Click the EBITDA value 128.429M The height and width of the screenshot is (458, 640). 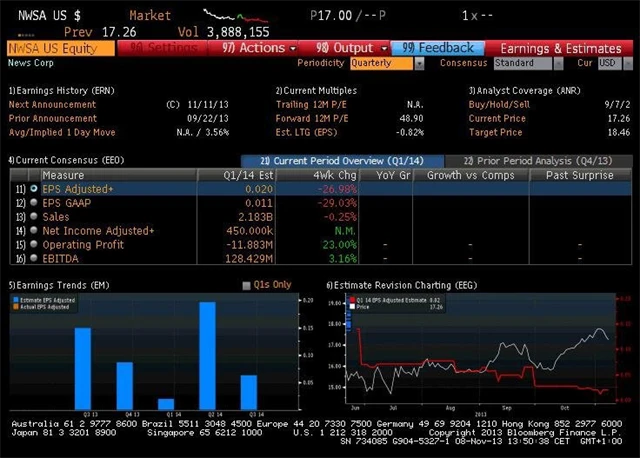[249, 259]
